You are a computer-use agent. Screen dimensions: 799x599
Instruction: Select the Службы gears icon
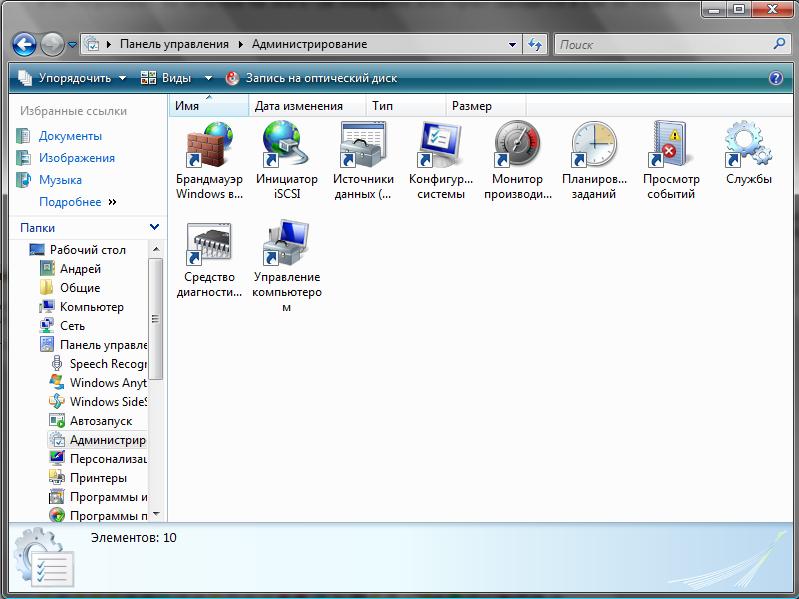pos(748,146)
